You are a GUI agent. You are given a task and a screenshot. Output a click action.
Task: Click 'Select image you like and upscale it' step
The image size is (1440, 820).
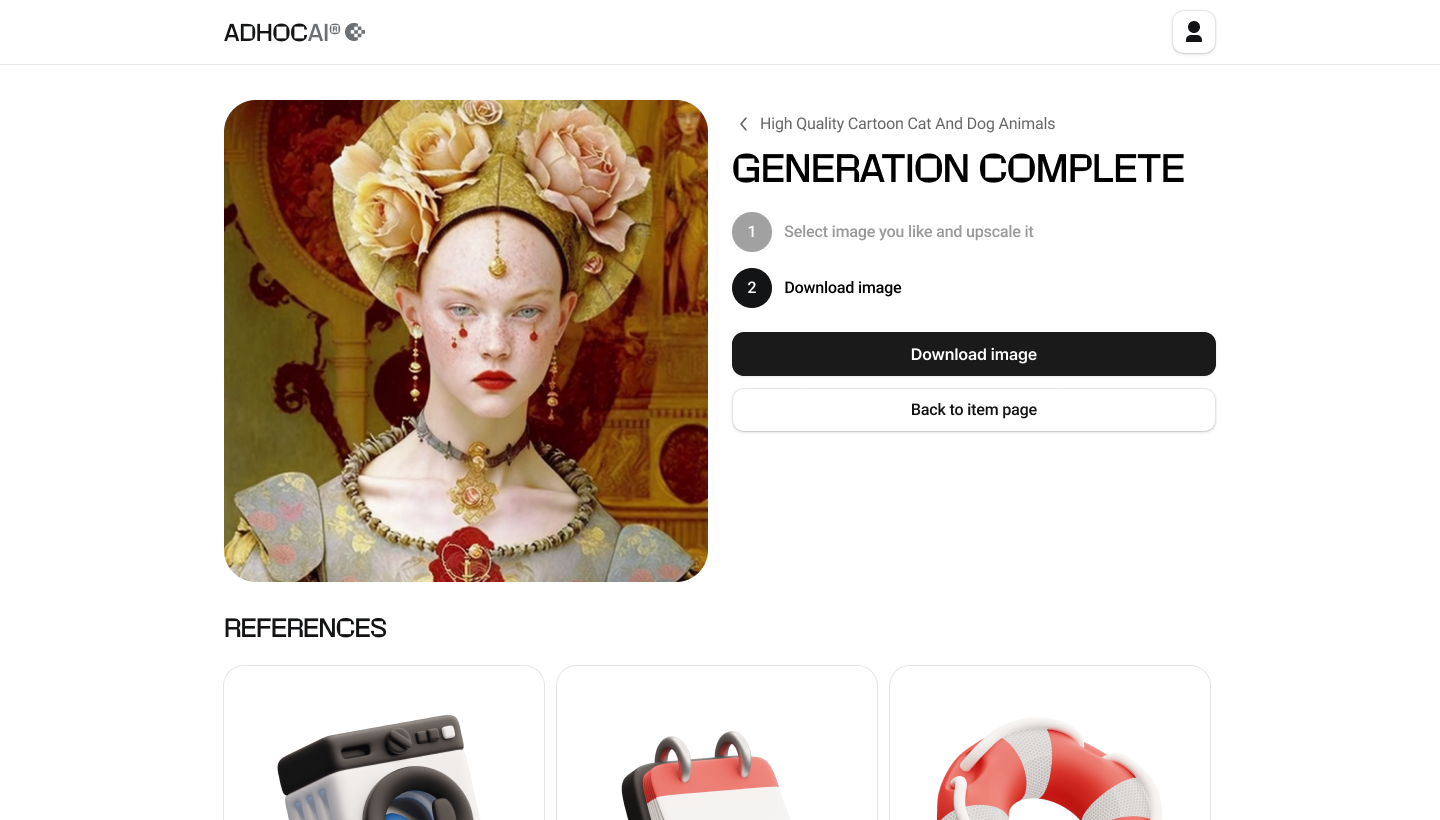click(908, 232)
